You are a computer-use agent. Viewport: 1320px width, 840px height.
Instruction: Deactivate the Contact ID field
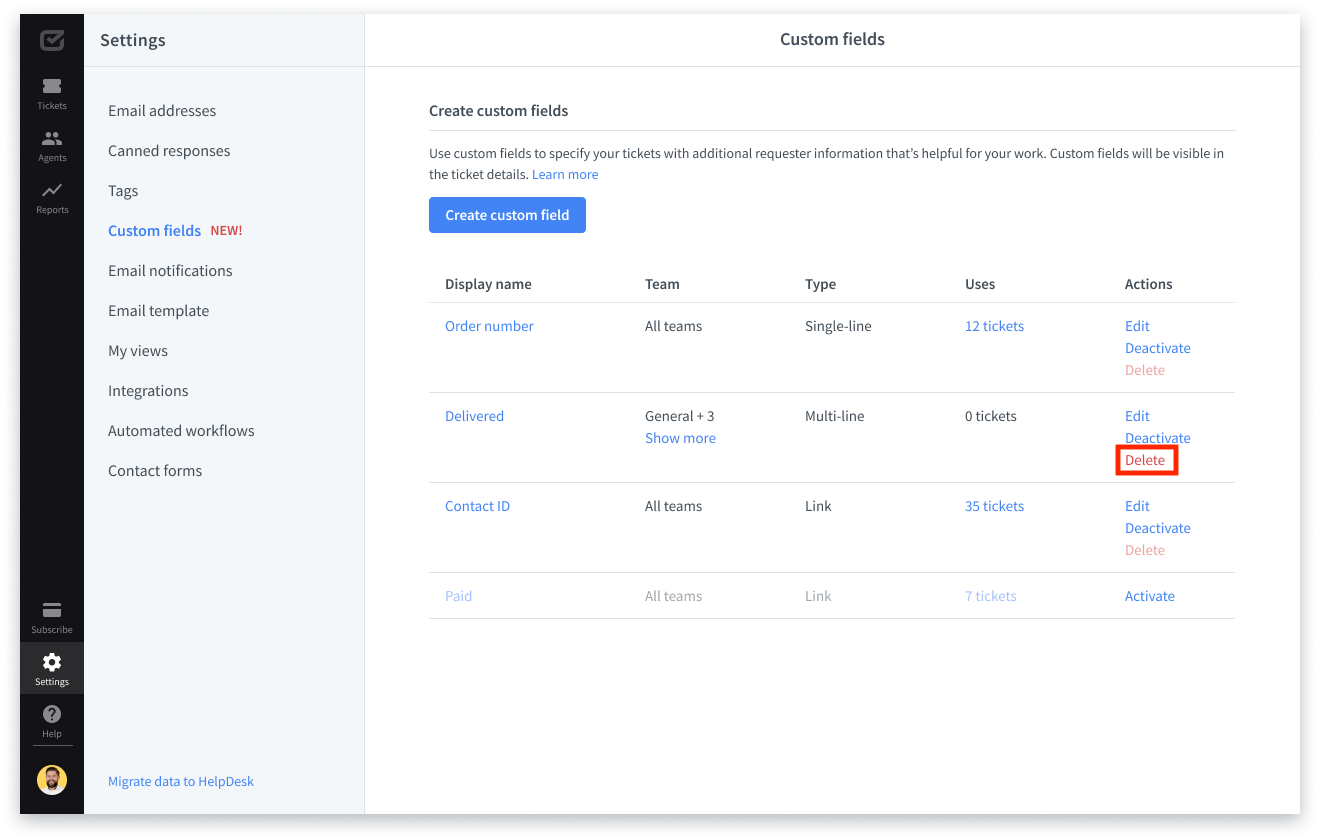pos(1158,528)
